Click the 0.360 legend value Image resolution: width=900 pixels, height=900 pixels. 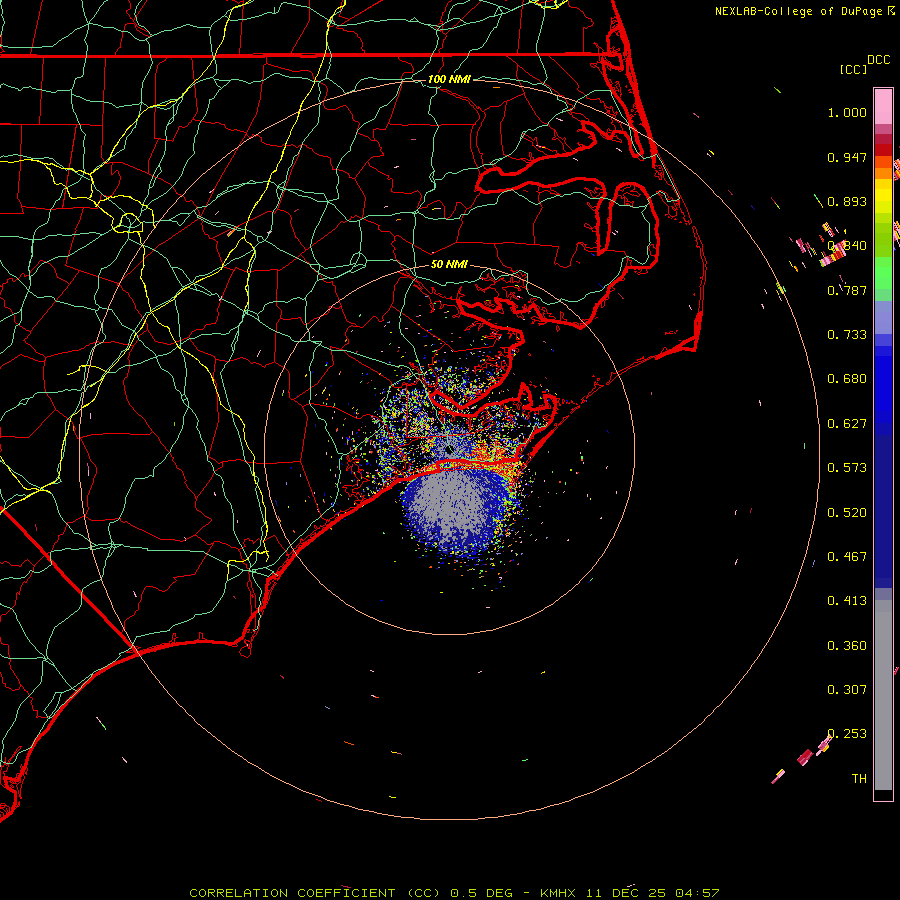click(x=847, y=646)
